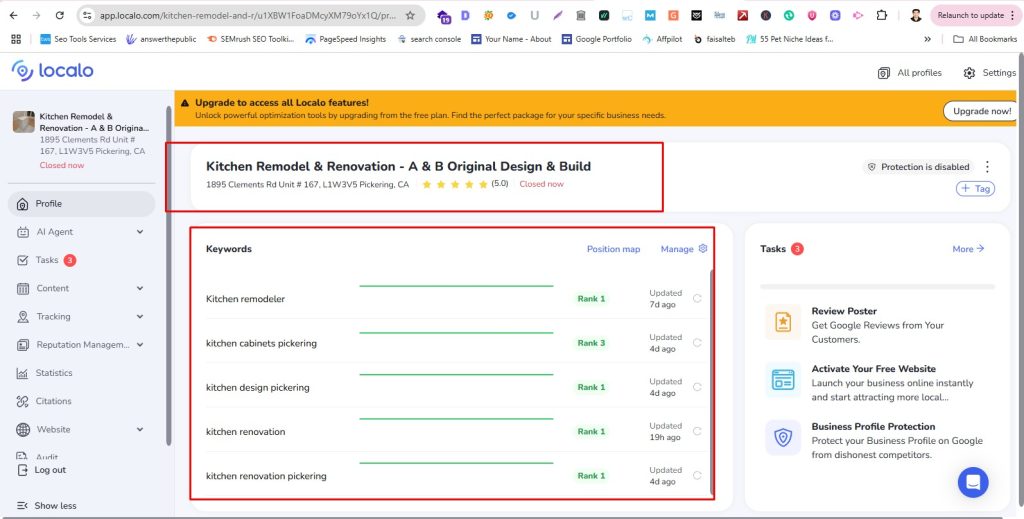Click Upgrade now! button
The width and height of the screenshot is (1024, 519).
(x=981, y=111)
